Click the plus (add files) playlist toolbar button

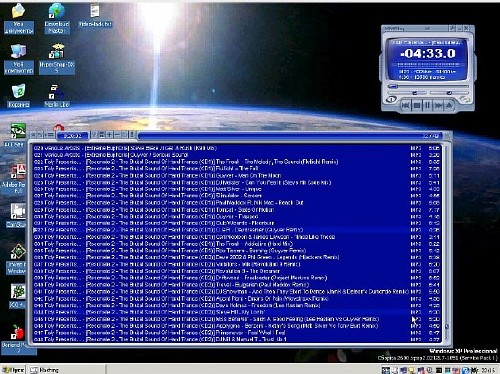click(x=110, y=135)
